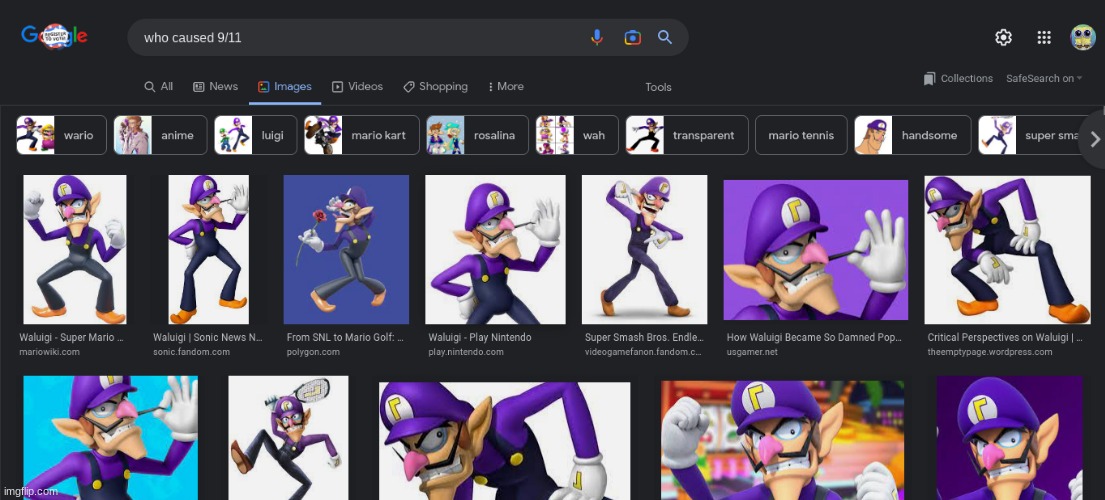Image resolution: width=1105 pixels, height=500 pixels.
Task: Switch to the News tab
Action: (216, 87)
